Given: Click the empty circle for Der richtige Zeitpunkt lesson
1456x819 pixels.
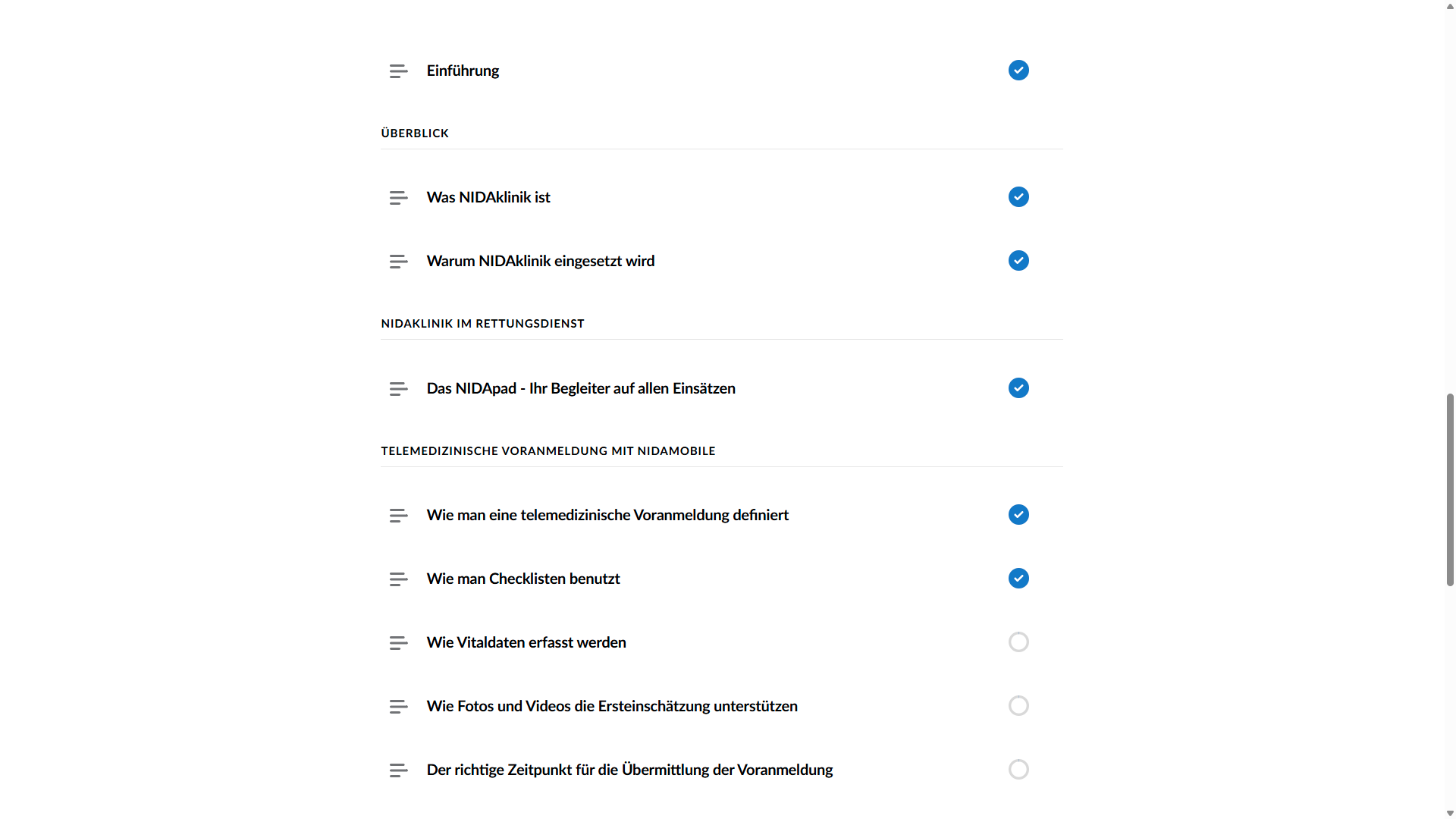Looking at the screenshot, I should coord(1018,770).
